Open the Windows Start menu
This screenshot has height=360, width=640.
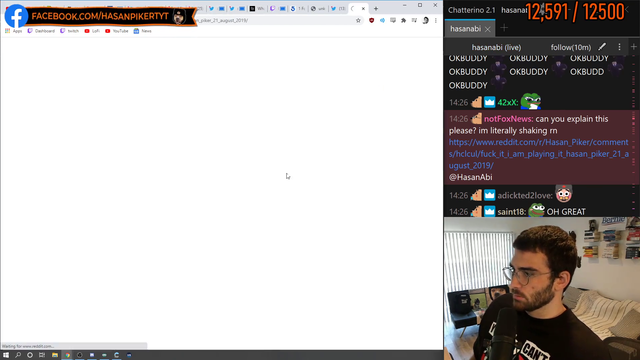(6, 355)
